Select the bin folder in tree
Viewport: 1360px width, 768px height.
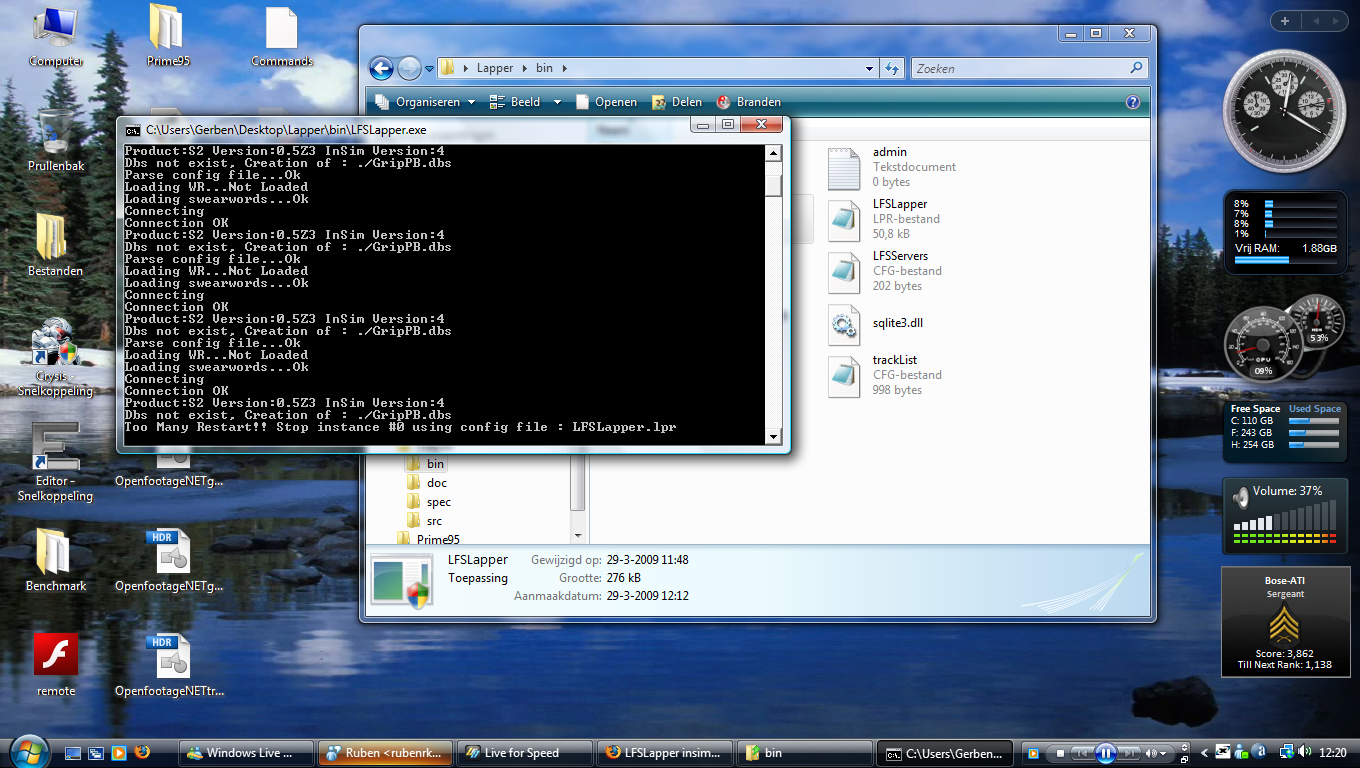(x=426, y=464)
